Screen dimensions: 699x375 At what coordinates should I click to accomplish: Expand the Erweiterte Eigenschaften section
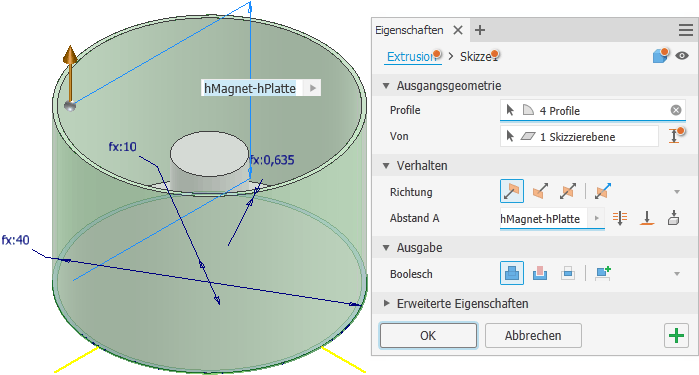click(386, 304)
